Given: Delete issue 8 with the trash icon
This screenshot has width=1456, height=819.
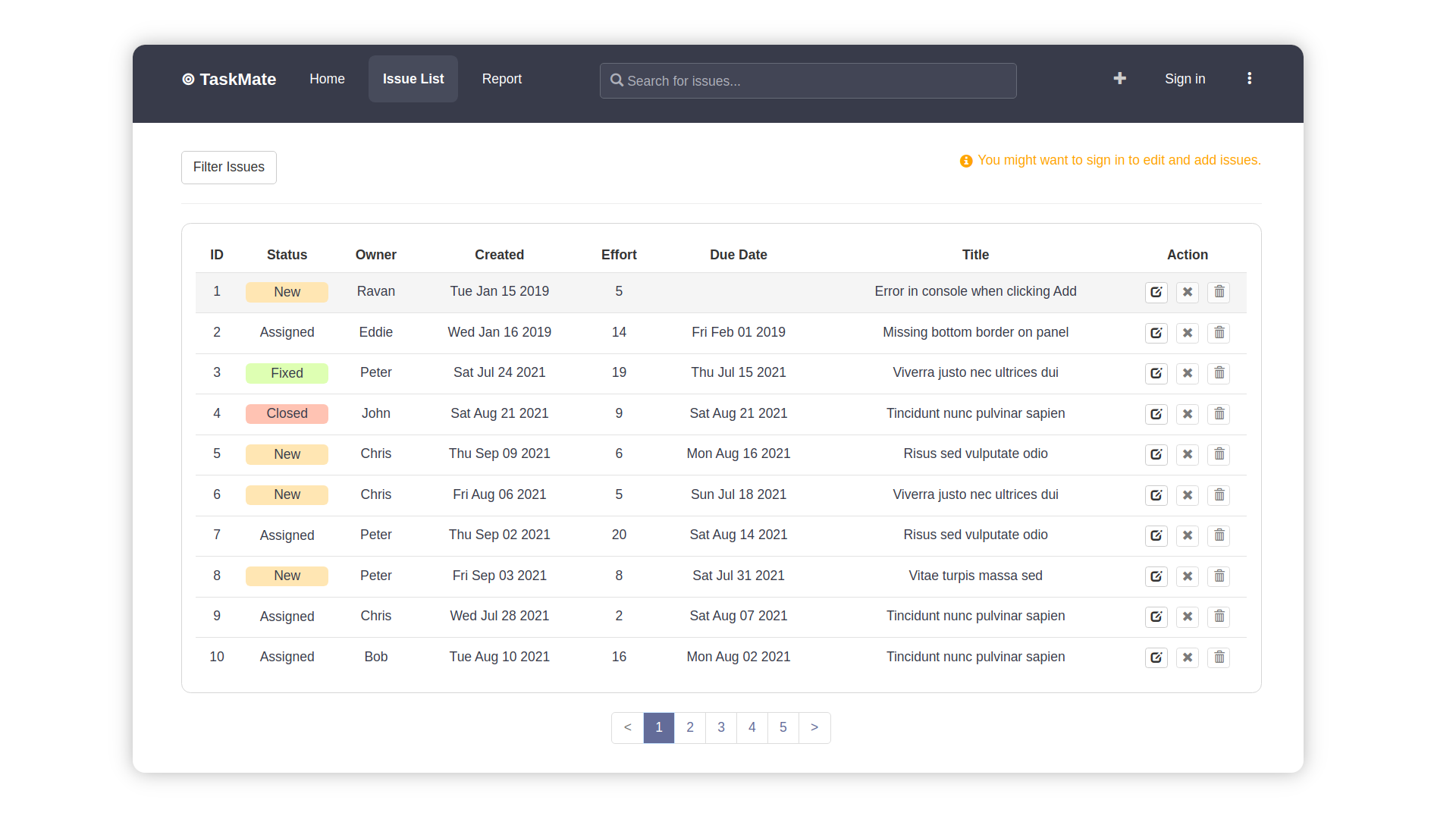Looking at the screenshot, I should 1219,576.
